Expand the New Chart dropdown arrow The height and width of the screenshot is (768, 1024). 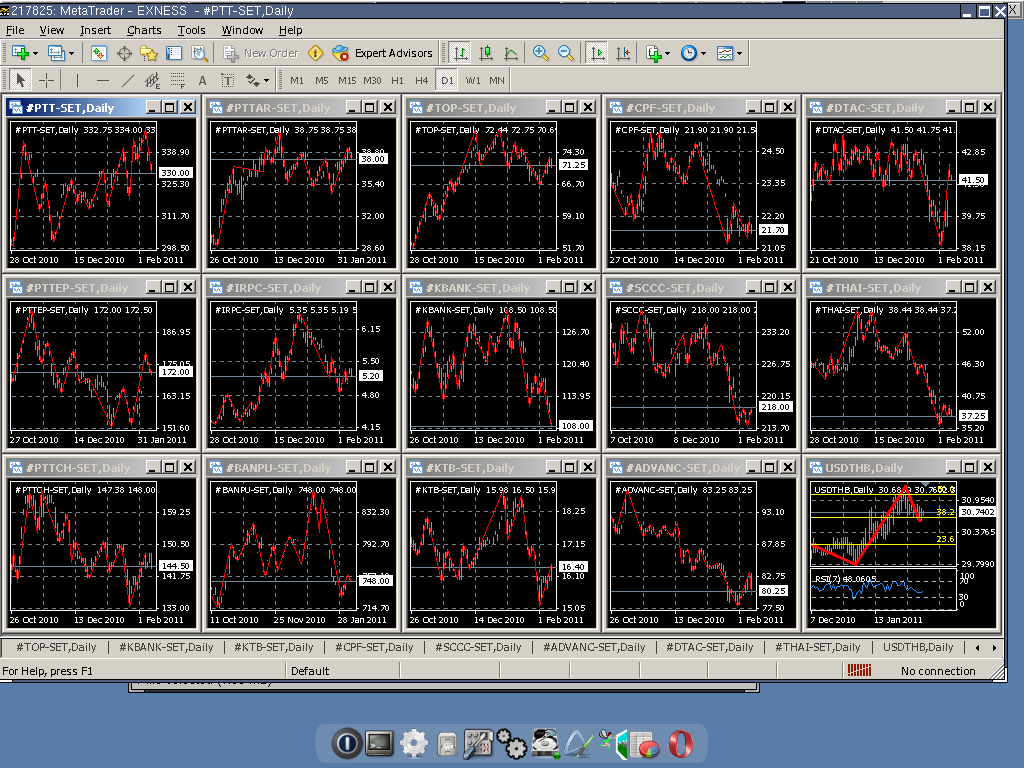[x=35, y=54]
